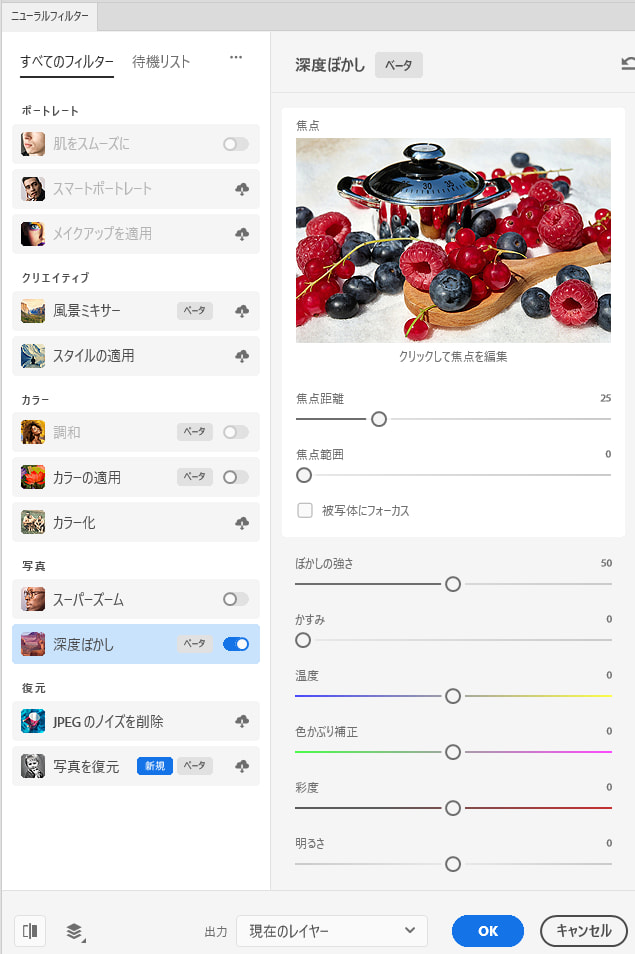This screenshot has width=635, height=954.
Task: Check the 被写体にフォーカス checkbox
Action: coord(305,510)
